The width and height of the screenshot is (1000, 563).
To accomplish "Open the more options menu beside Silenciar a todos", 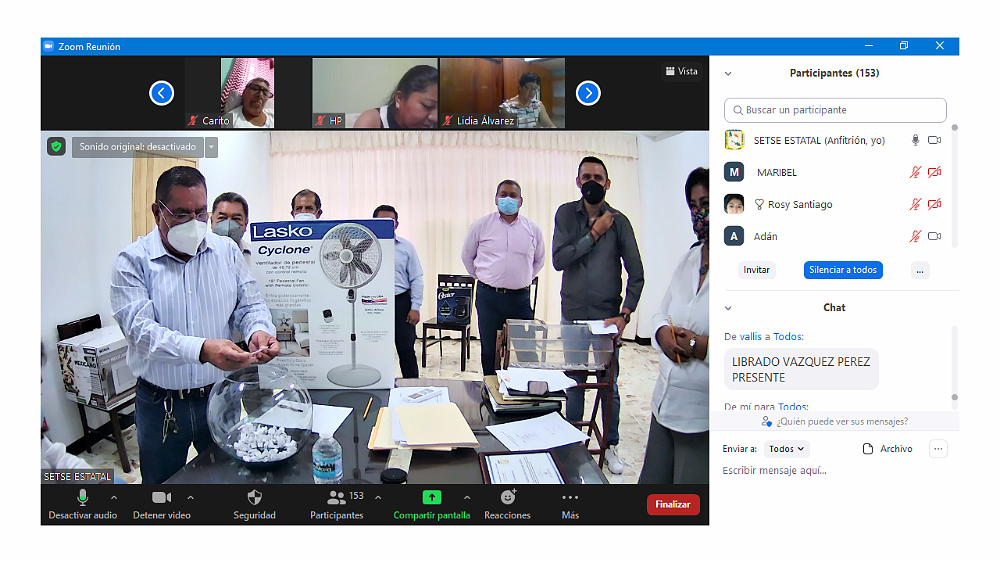I will (920, 270).
